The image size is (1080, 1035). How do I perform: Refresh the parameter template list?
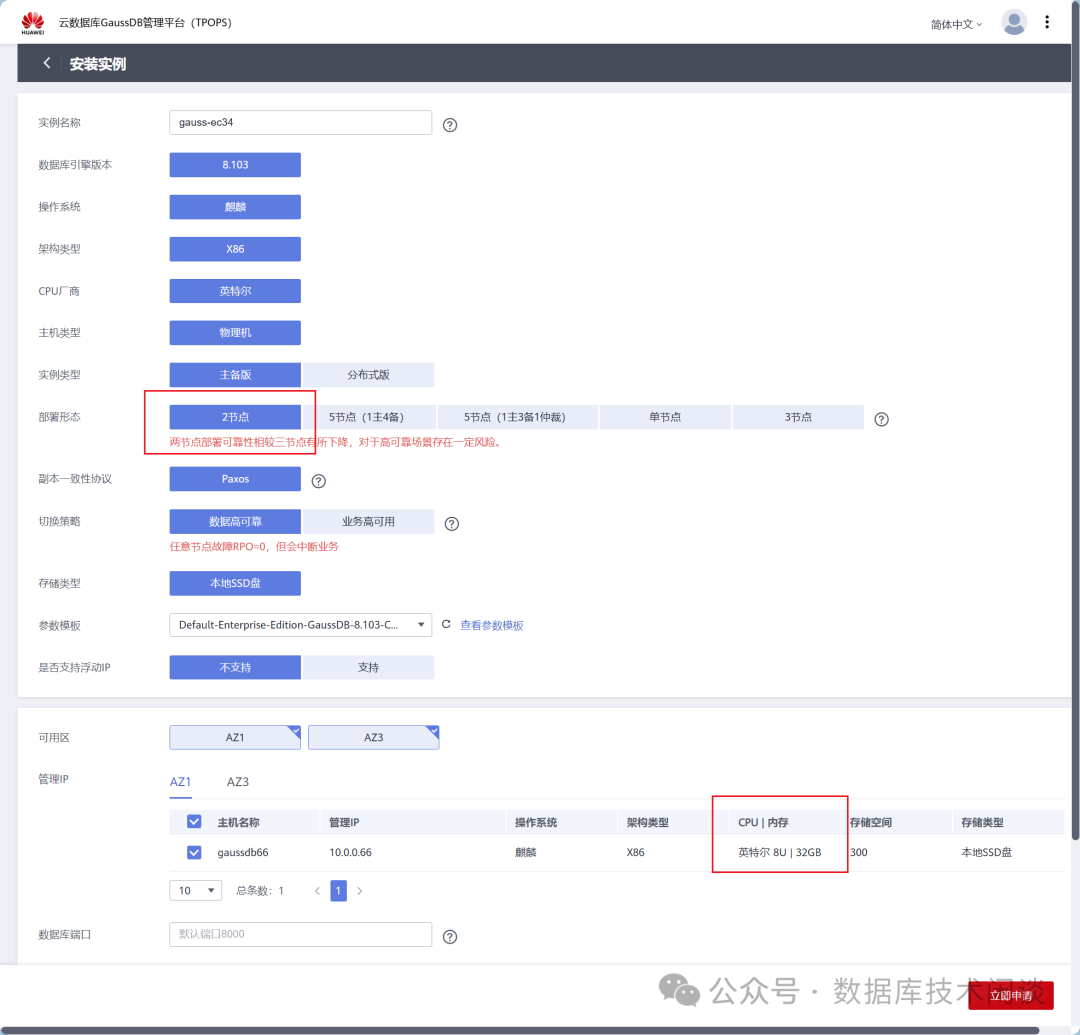point(446,624)
